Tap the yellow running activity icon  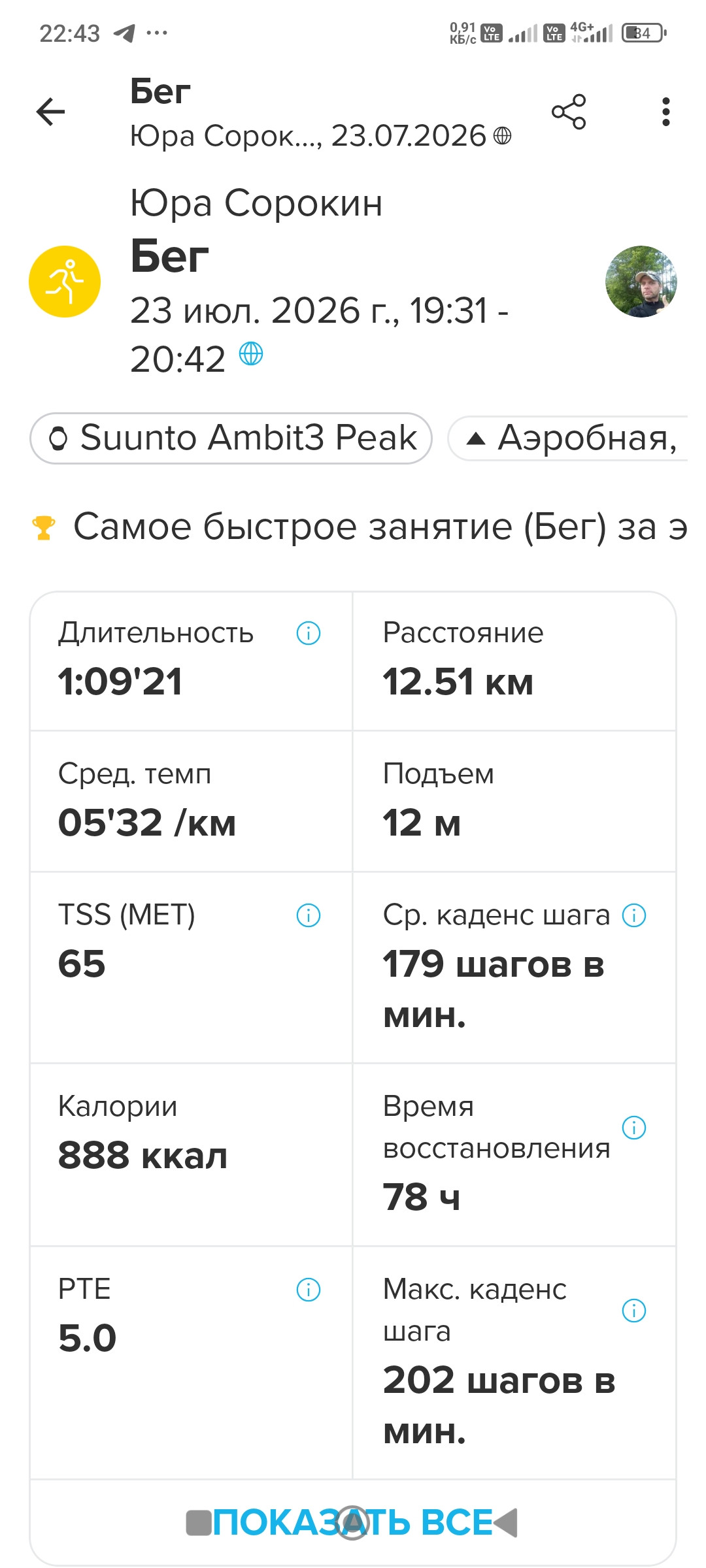click(65, 282)
